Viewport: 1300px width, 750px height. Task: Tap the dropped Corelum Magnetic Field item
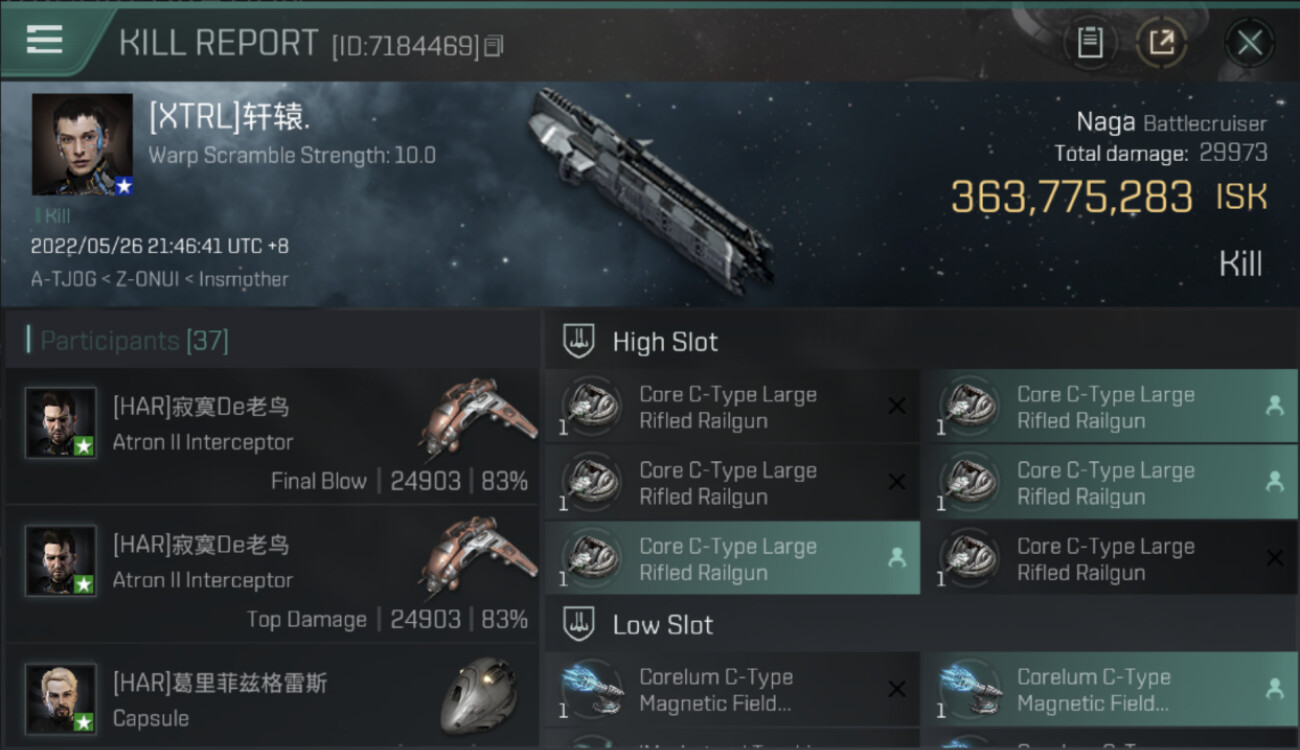point(1110,689)
